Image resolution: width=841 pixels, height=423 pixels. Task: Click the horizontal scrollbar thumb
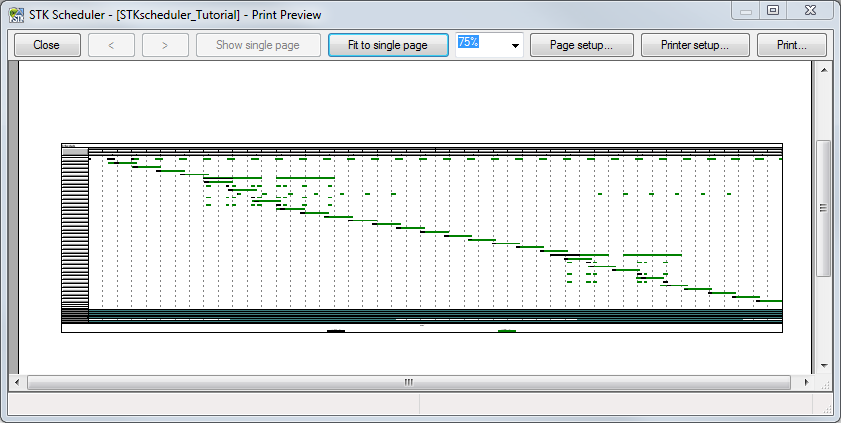point(408,382)
